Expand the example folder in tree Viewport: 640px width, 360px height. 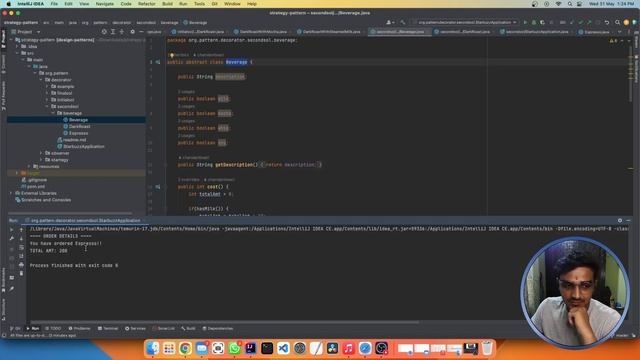(47, 87)
